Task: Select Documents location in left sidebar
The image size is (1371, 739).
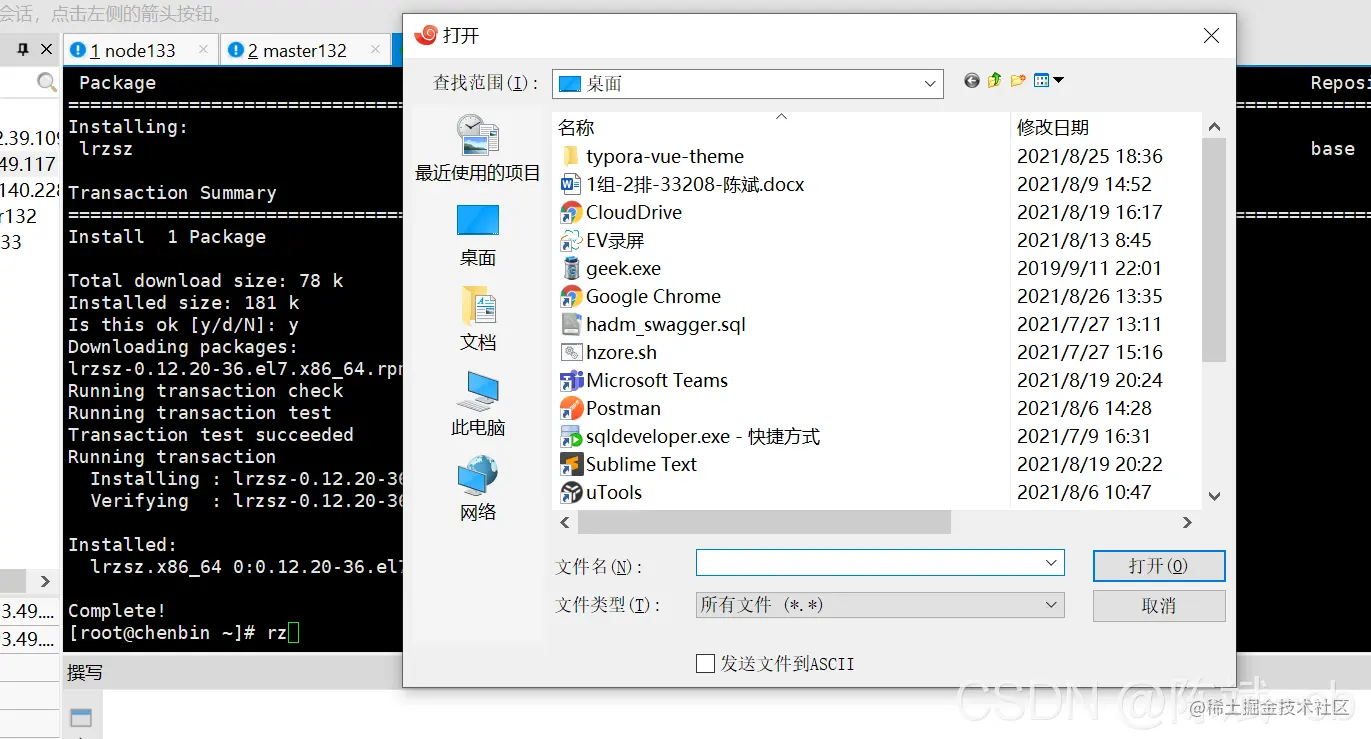Action: point(478,318)
